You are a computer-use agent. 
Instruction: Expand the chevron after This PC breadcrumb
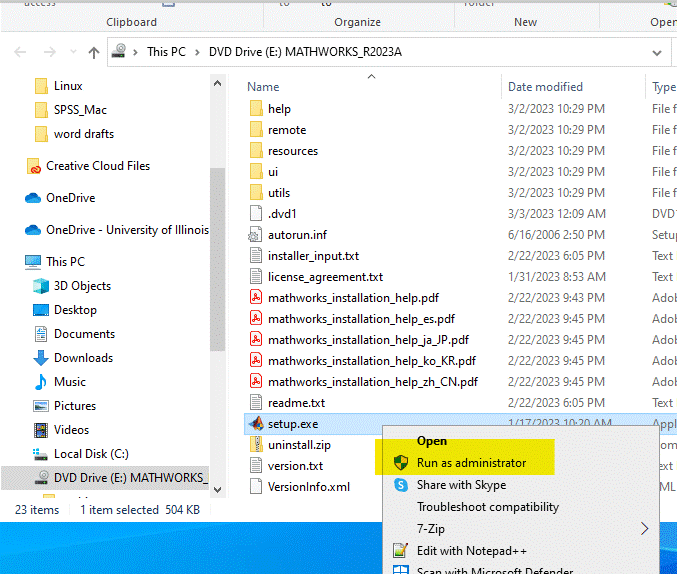197,53
